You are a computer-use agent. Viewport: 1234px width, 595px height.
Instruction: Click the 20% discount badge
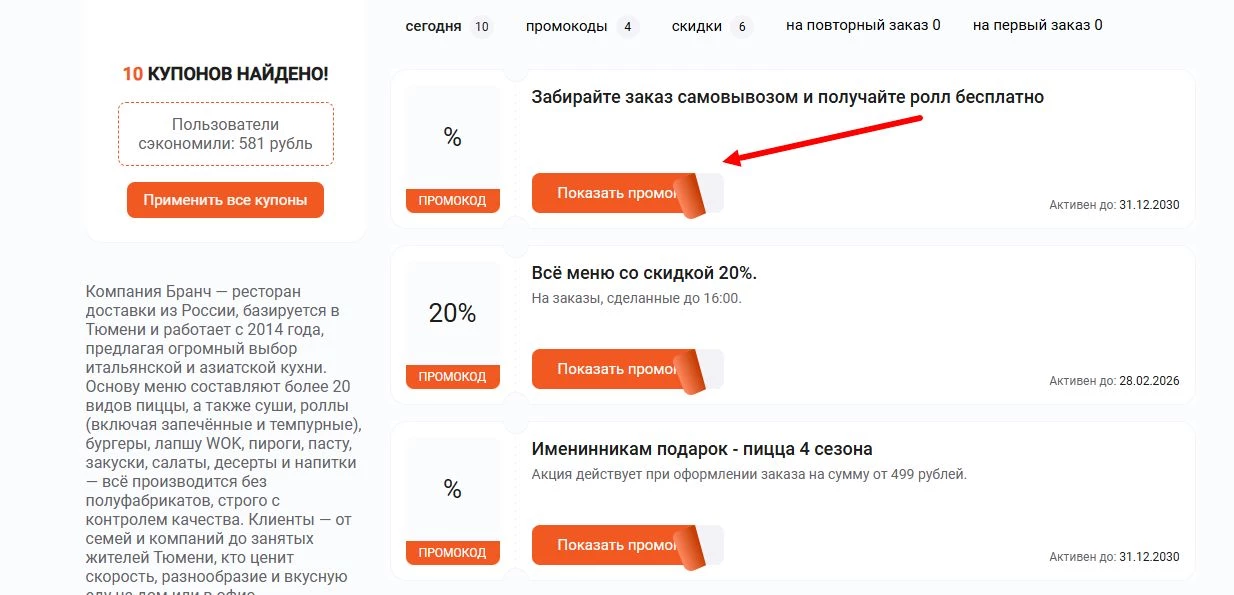coord(452,313)
